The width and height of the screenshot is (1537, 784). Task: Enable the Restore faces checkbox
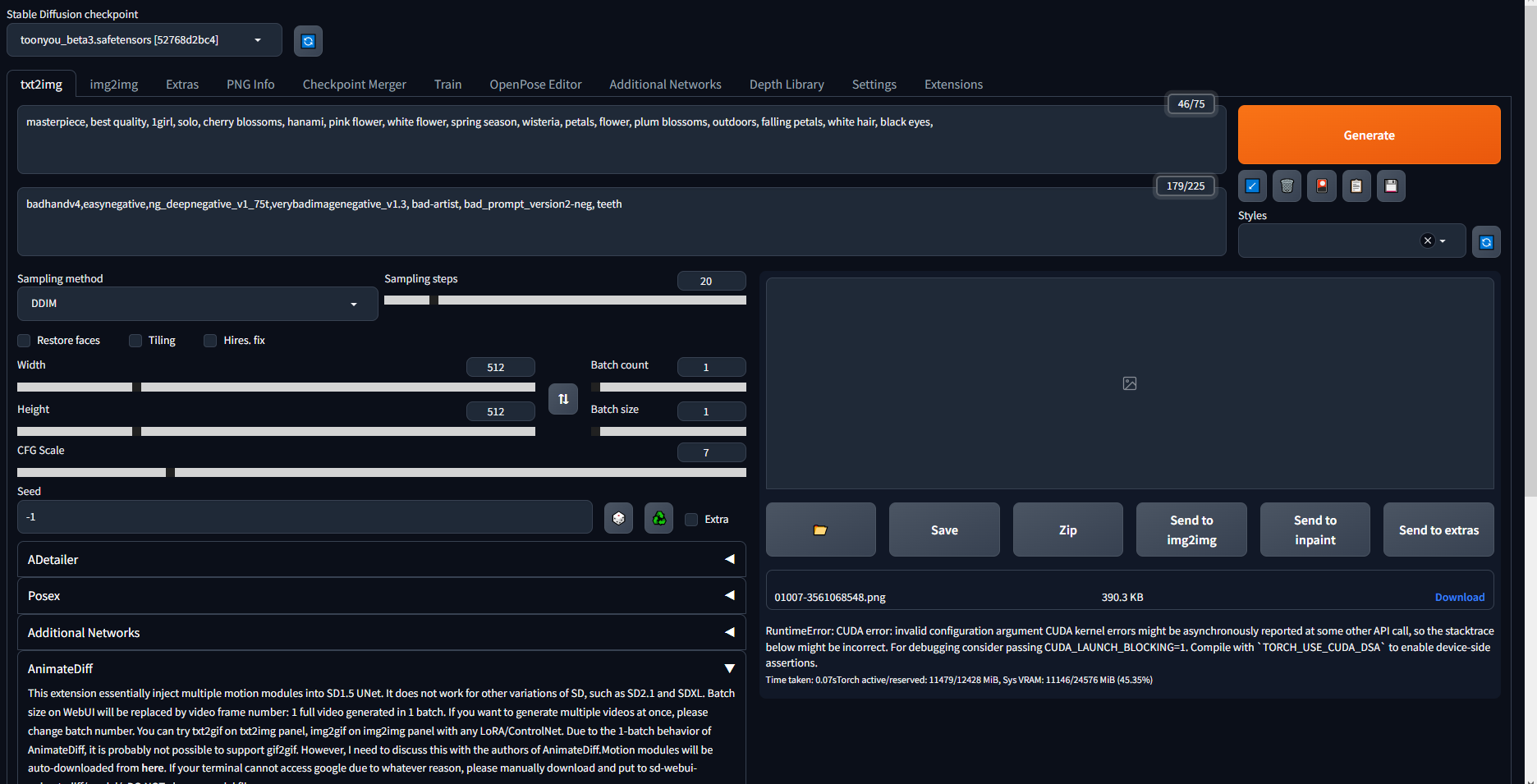(23, 340)
